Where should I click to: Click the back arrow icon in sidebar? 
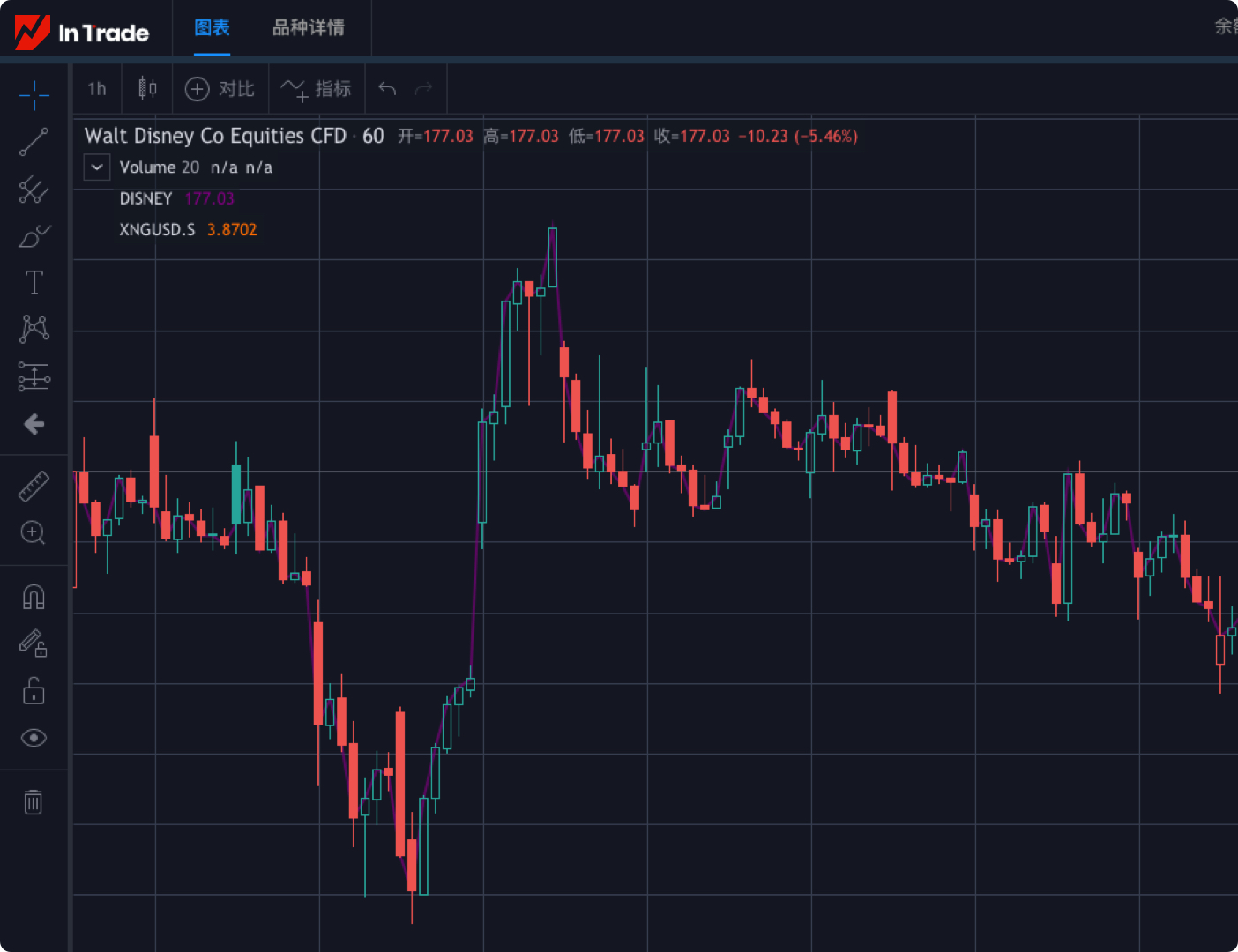[x=34, y=424]
